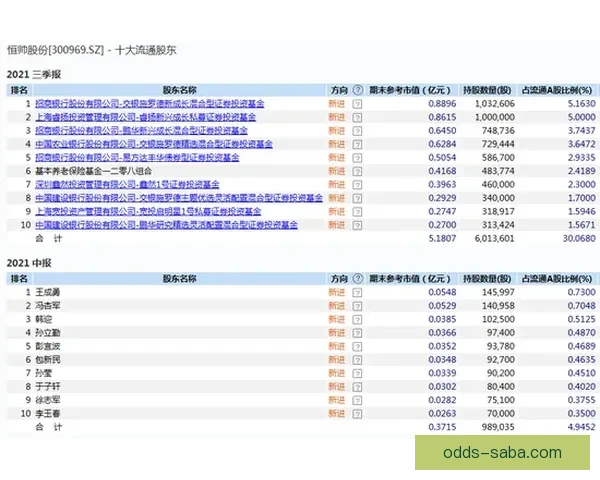
Task: Open the 中国建设银行-交银施罗德主题优选 fund link
Action: [179, 198]
